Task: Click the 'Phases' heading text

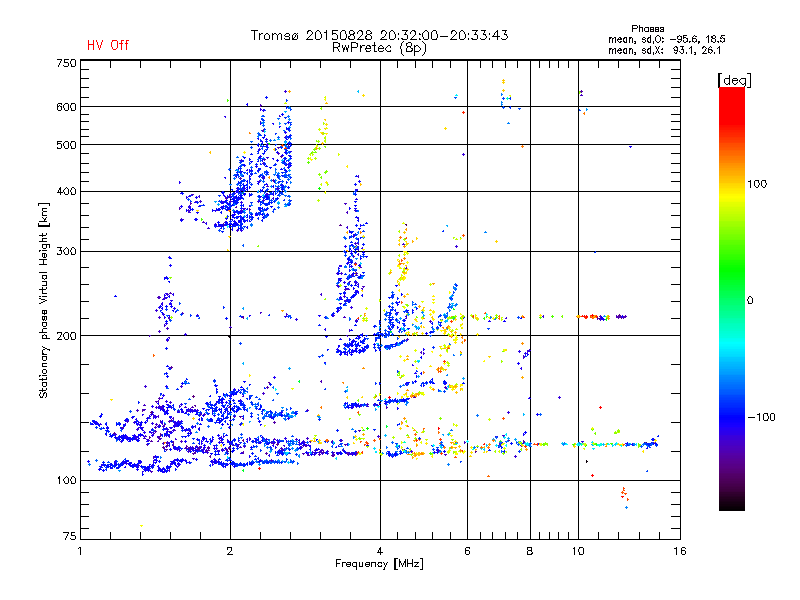Action: tap(647, 29)
